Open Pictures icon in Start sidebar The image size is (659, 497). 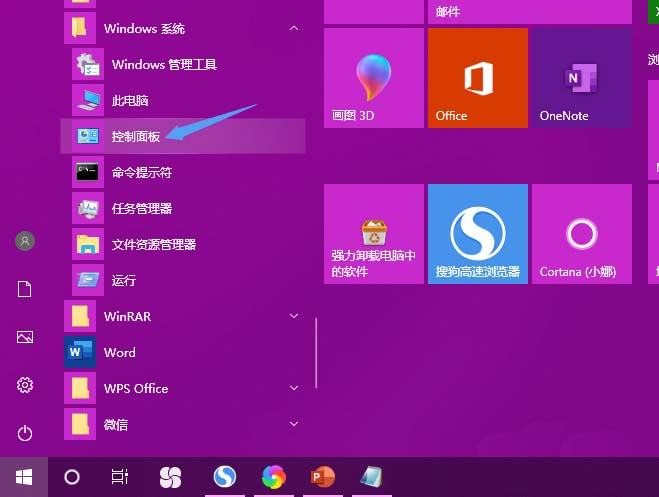point(25,337)
